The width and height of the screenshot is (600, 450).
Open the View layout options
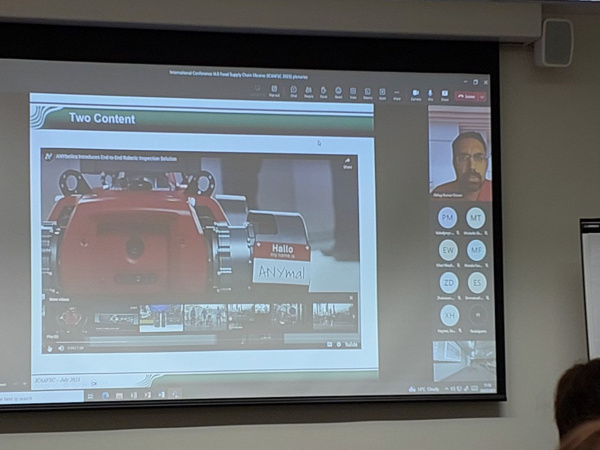coord(353,93)
